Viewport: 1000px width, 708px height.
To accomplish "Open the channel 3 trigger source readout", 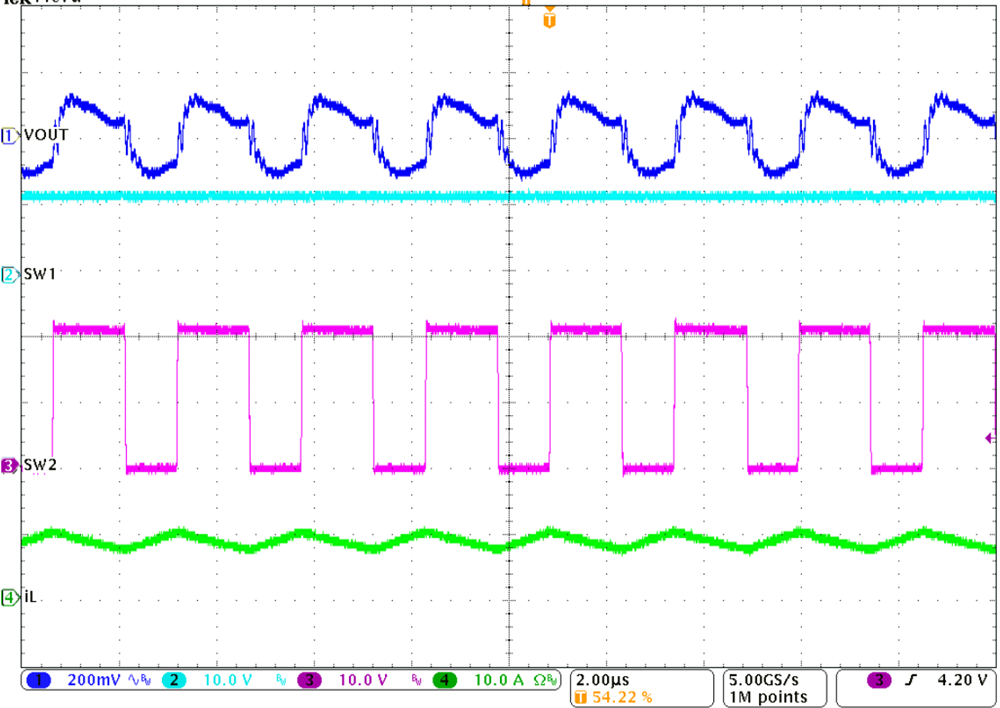I will [877, 678].
